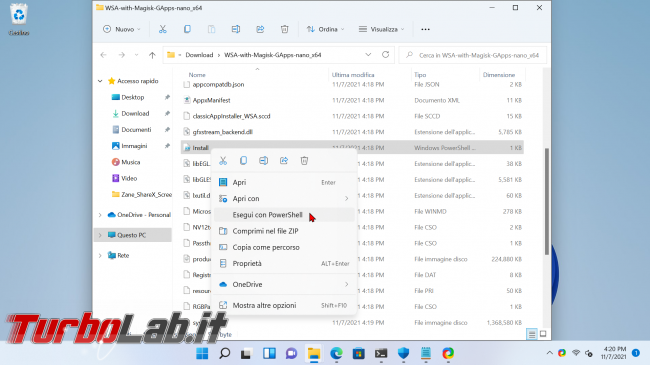Navigate back in Explorer
This screenshot has height=365, width=650.
[104, 55]
